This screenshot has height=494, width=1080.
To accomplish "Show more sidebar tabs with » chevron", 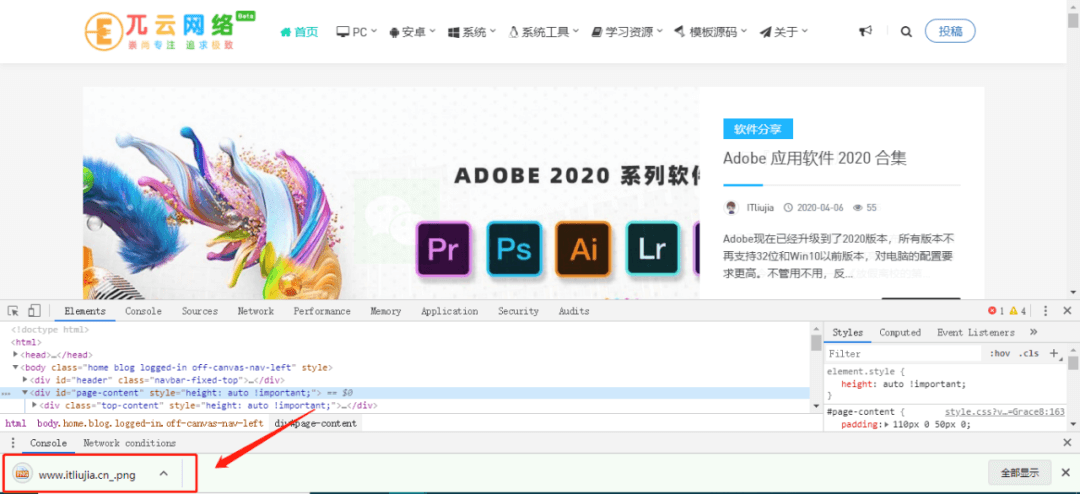I will (1033, 332).
